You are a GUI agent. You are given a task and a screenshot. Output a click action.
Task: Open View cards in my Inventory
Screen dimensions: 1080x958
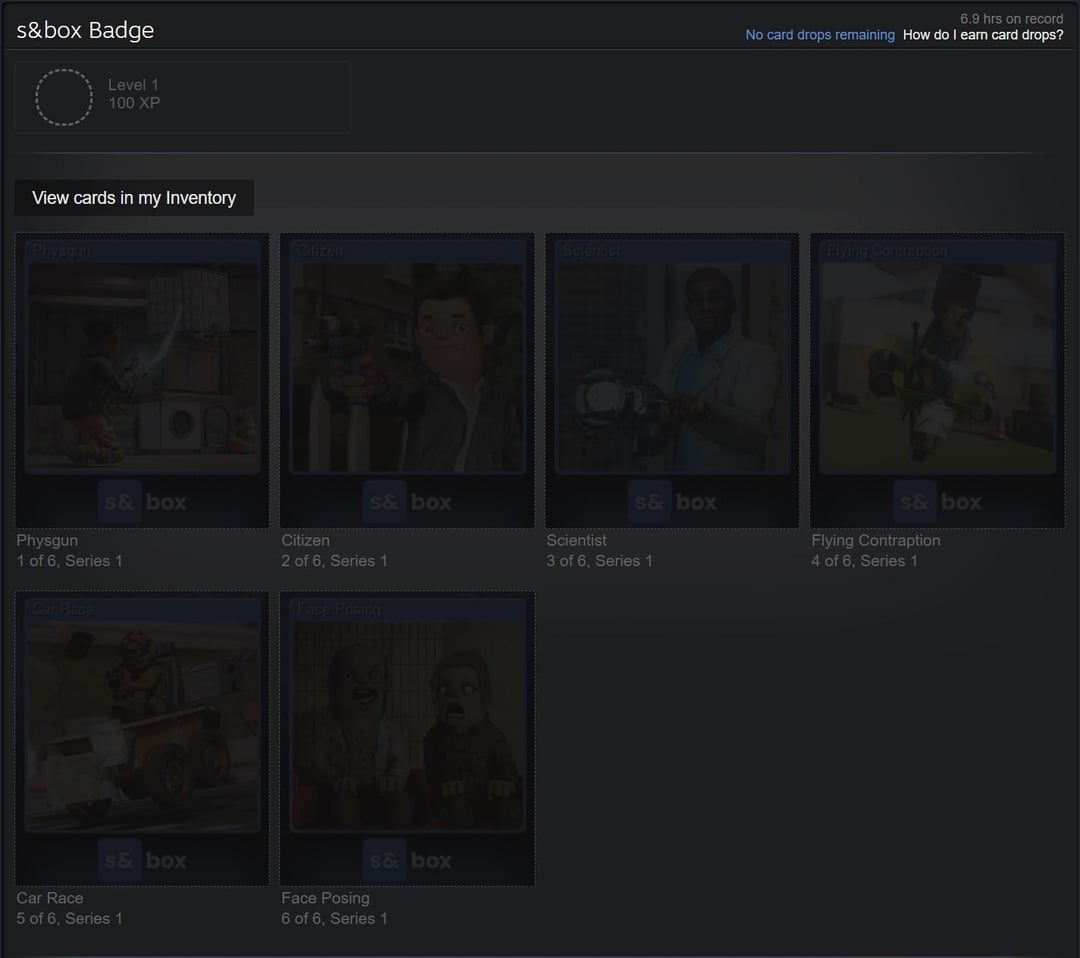coord(134,198)
